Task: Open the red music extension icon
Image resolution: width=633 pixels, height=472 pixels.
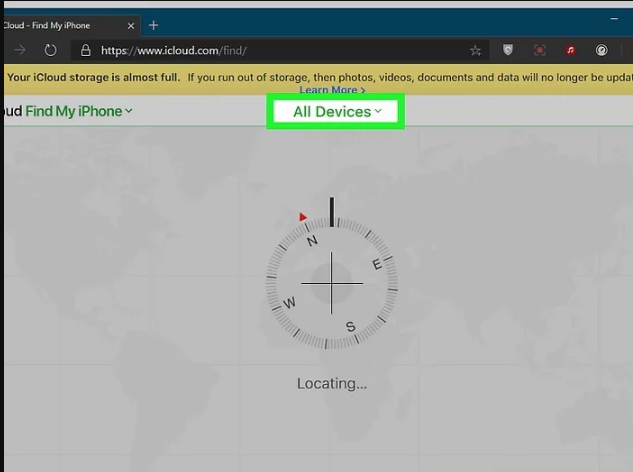Action: (x=570, y=50)
